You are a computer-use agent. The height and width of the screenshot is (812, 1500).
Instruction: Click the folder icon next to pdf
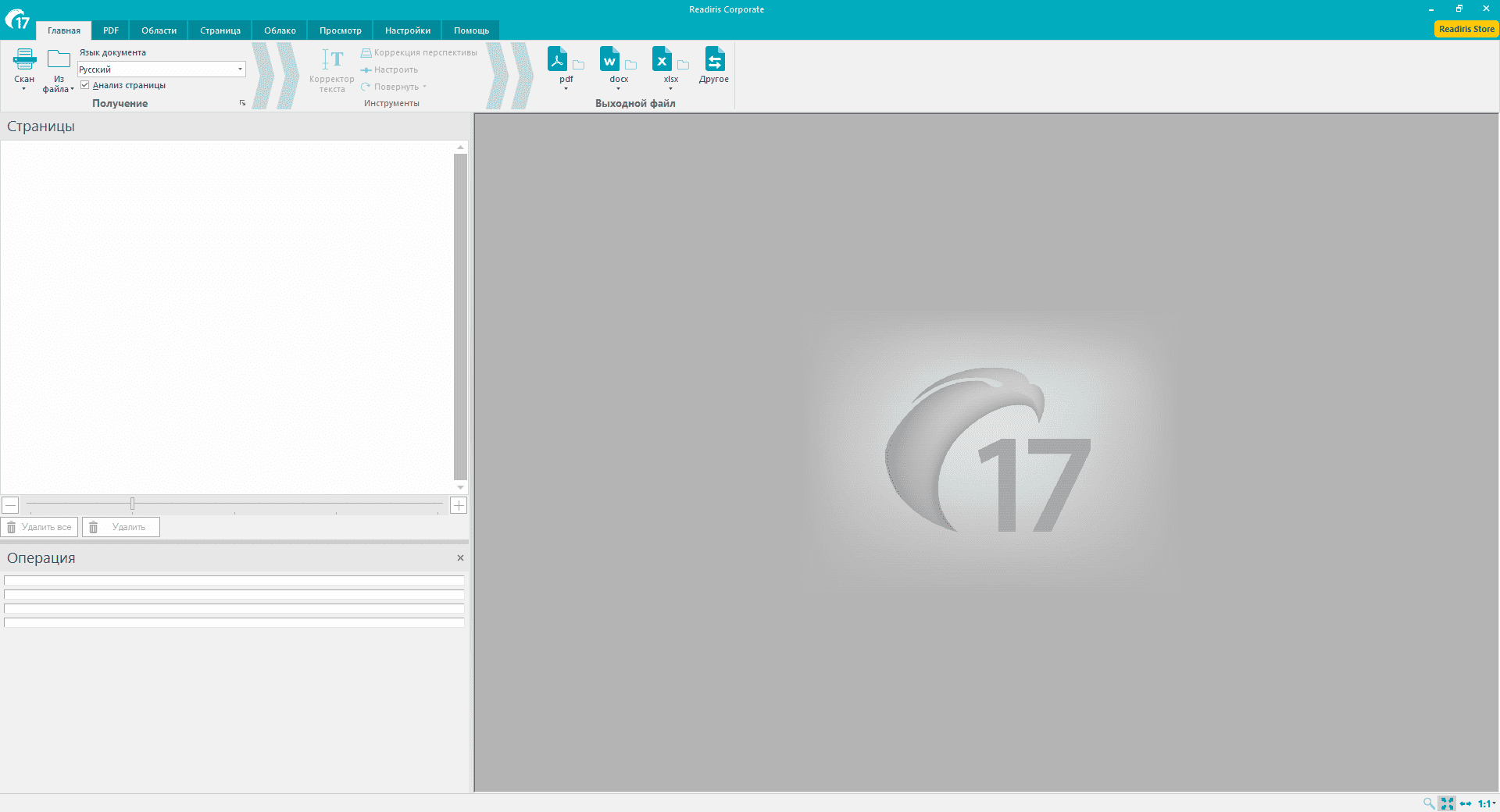(x=578, y=65)
